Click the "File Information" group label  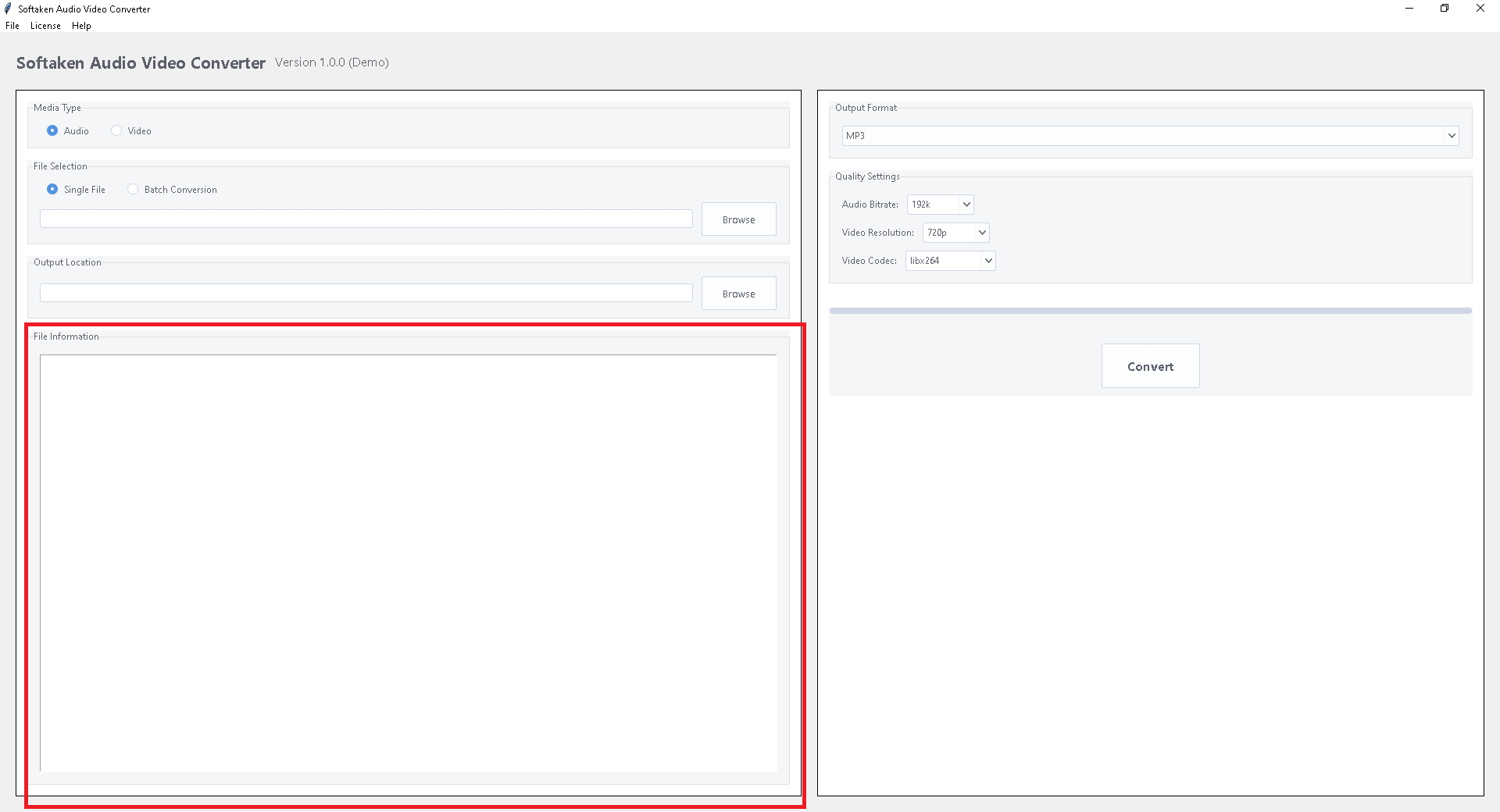66,337
